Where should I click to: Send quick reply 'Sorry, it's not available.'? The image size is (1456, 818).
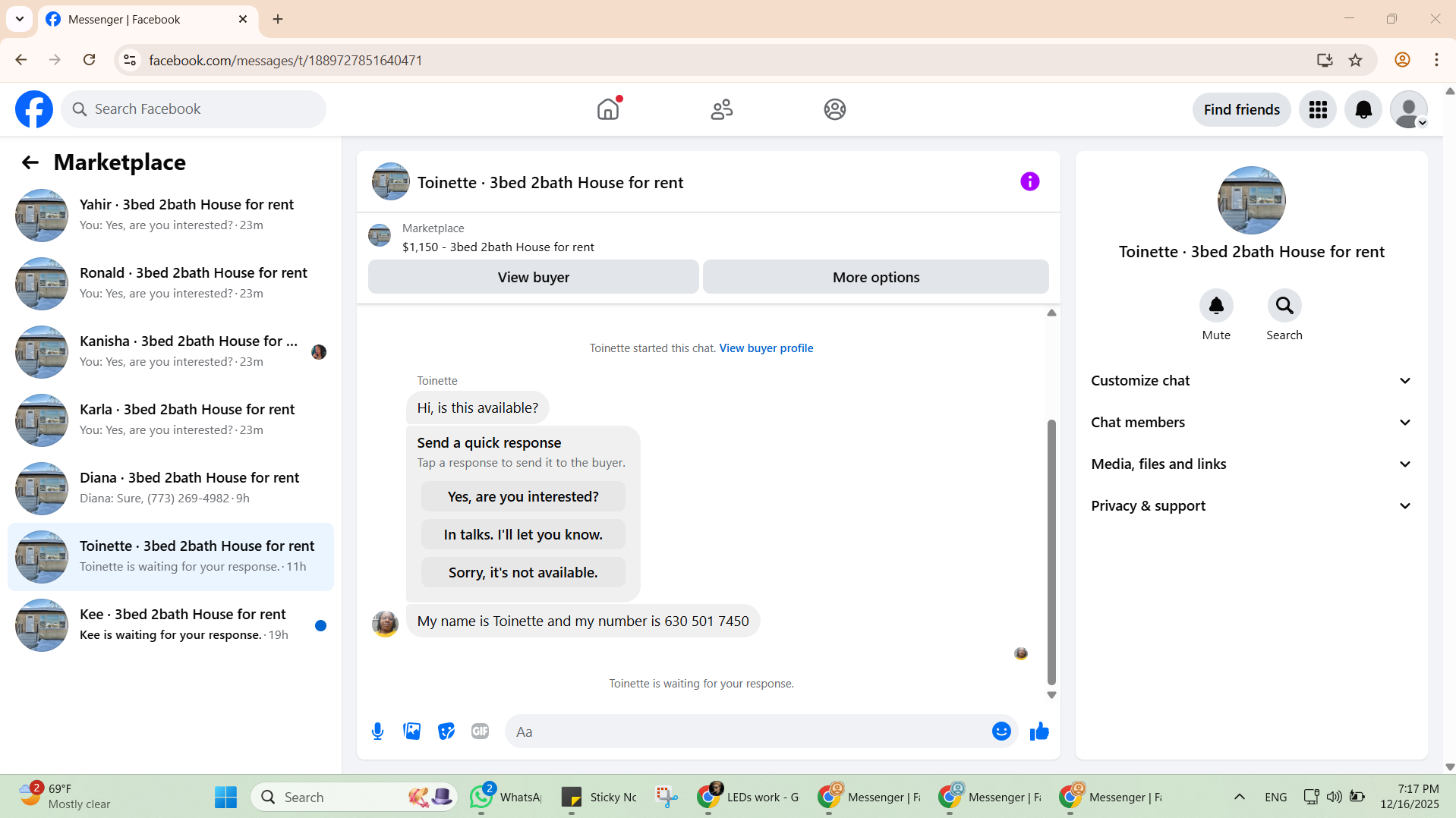[x=523, y=573]
